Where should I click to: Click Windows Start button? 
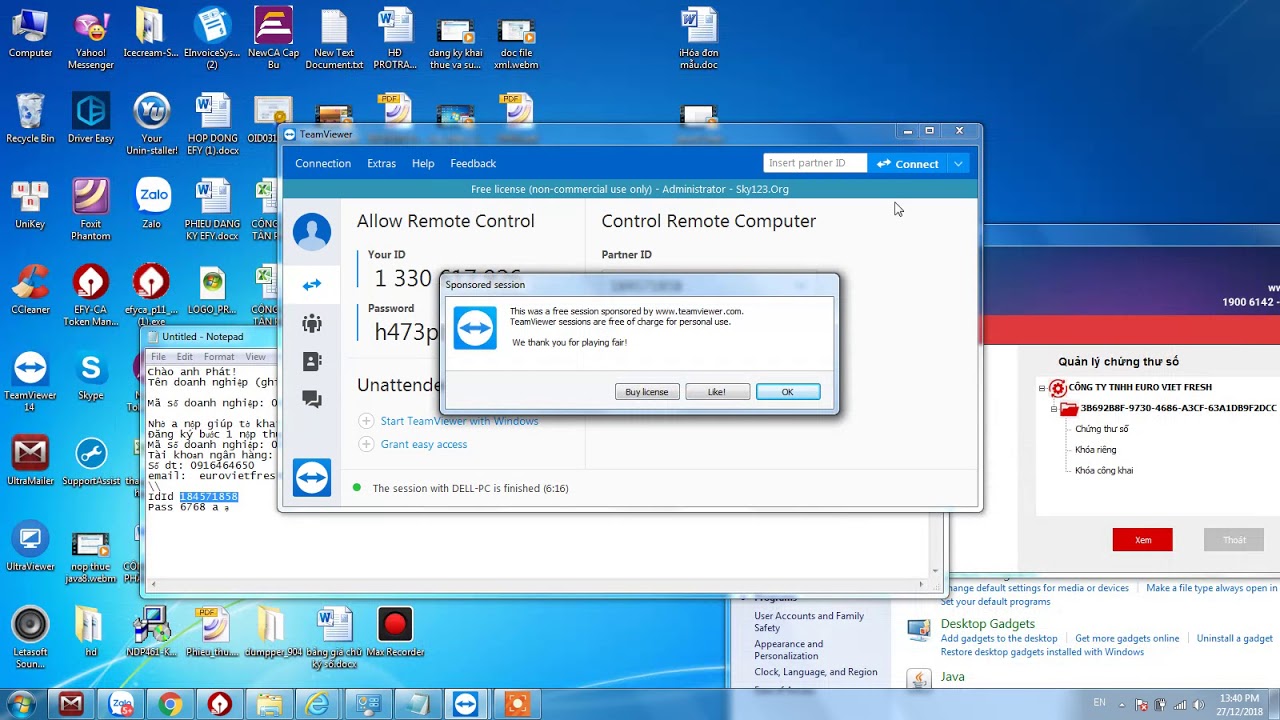coord(20,704)
